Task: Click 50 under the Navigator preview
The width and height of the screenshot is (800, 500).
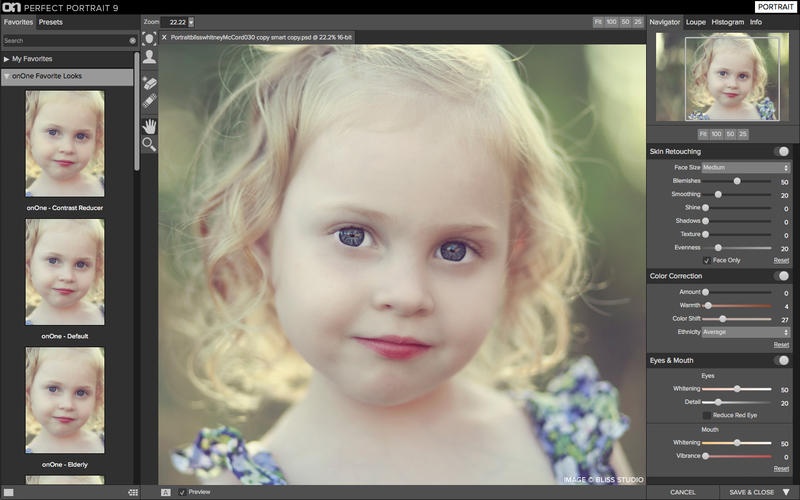Action: [730, 134]
